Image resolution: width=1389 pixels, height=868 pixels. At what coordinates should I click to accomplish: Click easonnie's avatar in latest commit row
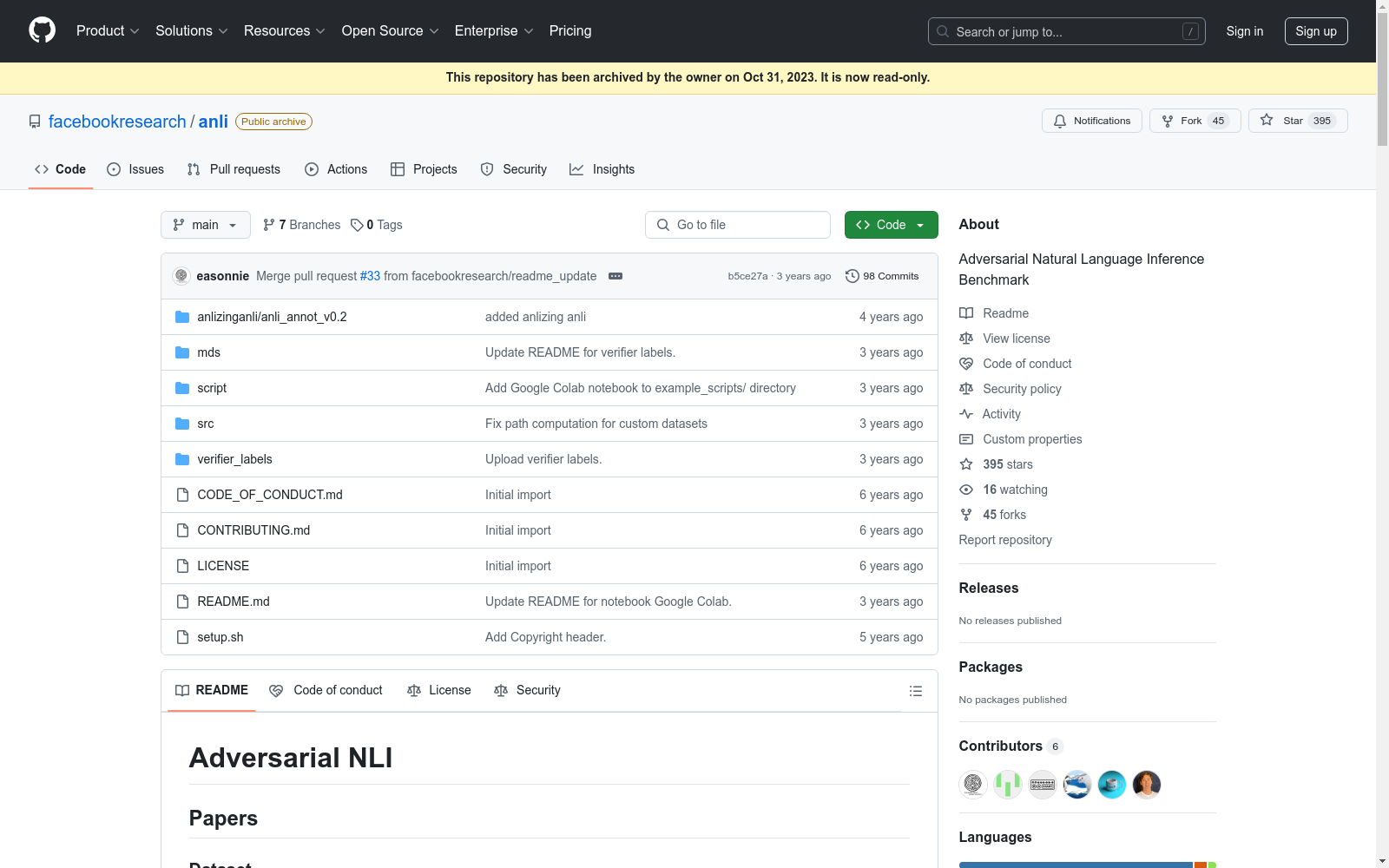point(181,276)
